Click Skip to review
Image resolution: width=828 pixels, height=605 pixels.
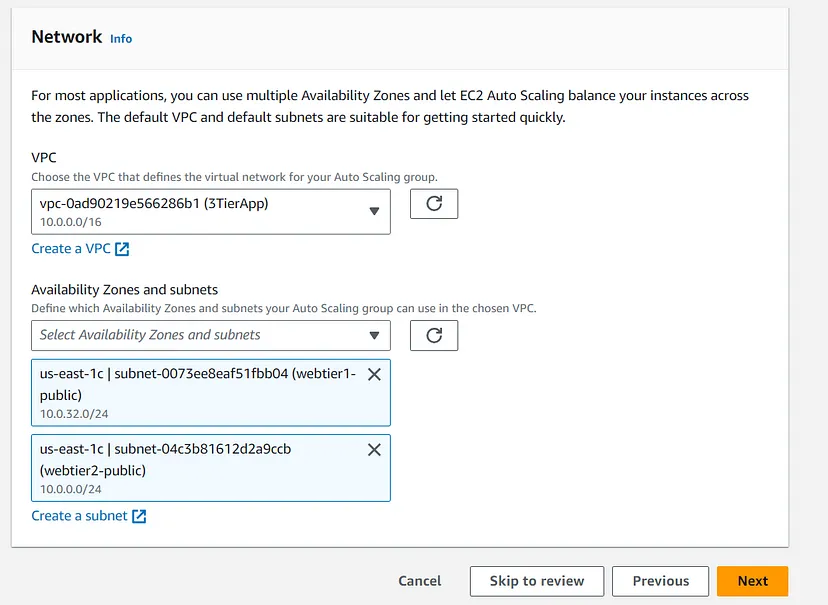click(x=537, y=581)
